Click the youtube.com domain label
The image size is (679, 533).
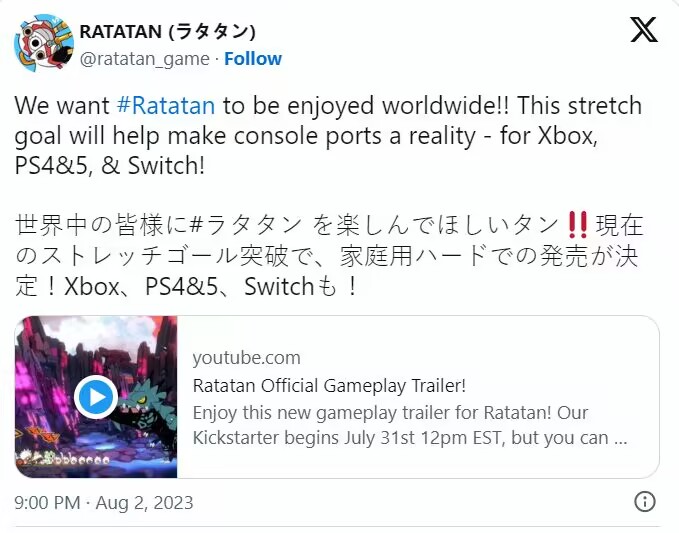coord(246,358)
